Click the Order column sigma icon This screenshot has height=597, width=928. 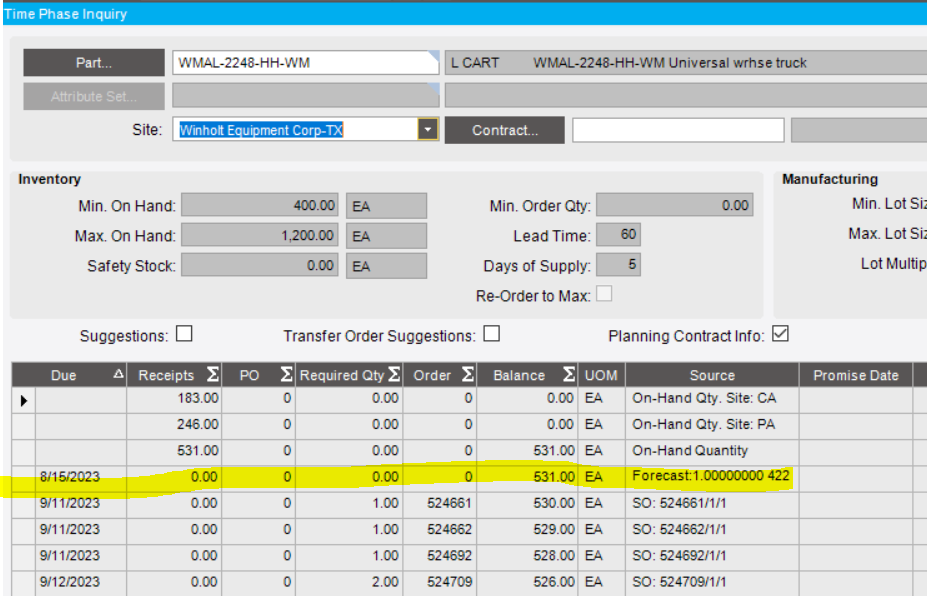point(468,375)
